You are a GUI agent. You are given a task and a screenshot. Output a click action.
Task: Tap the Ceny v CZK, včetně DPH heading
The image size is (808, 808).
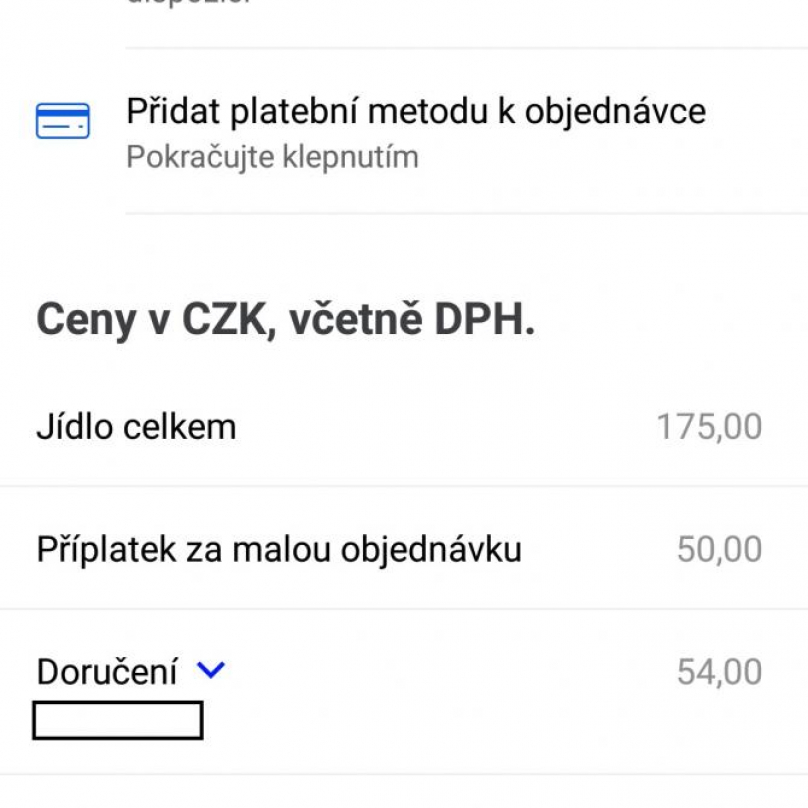coord(285,319)
